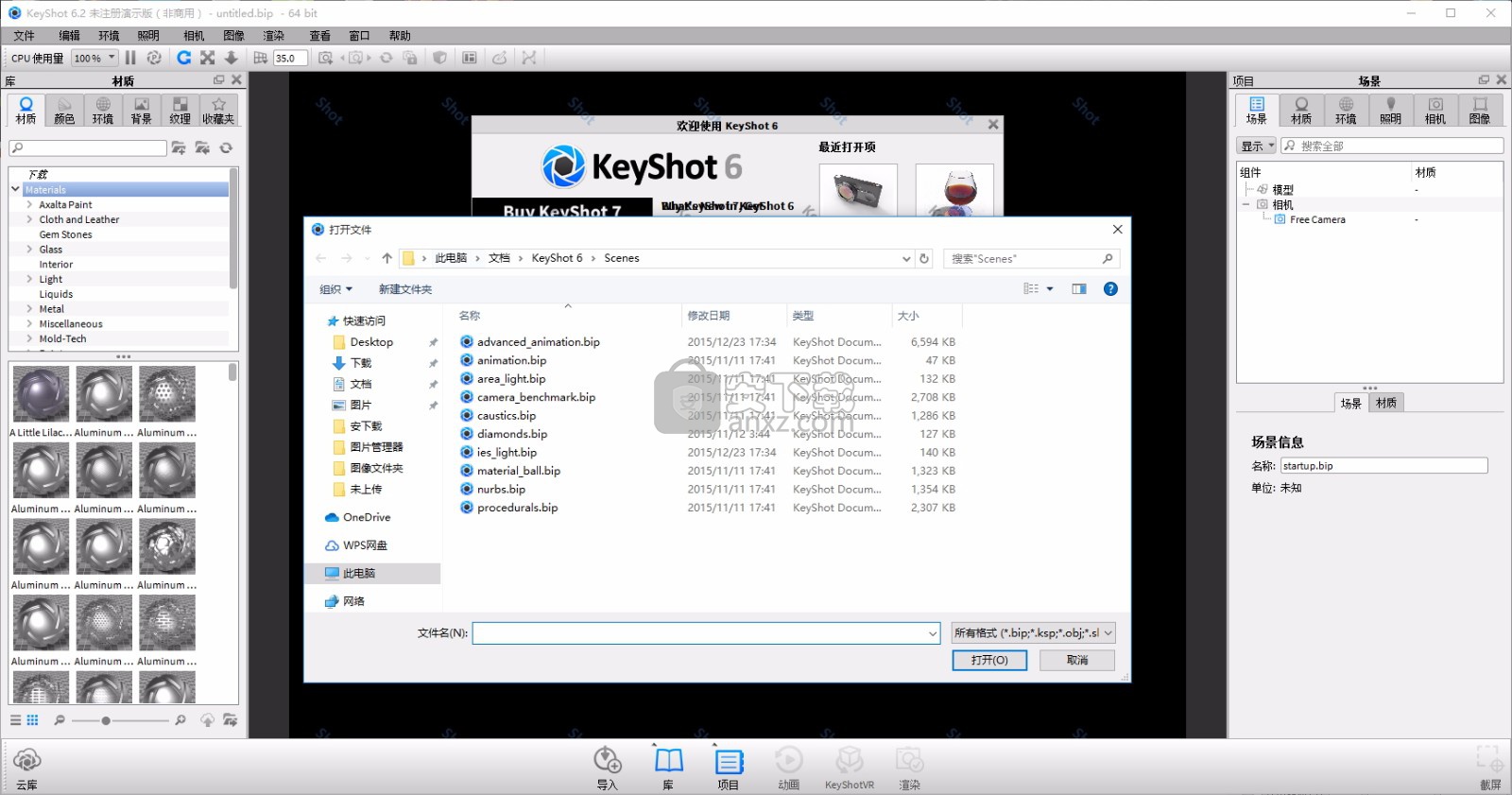The height and width of the screenshot is (795, 1512).
Task: Switch to the 收藏夹 favorites tab
Action: coord(218,111)
